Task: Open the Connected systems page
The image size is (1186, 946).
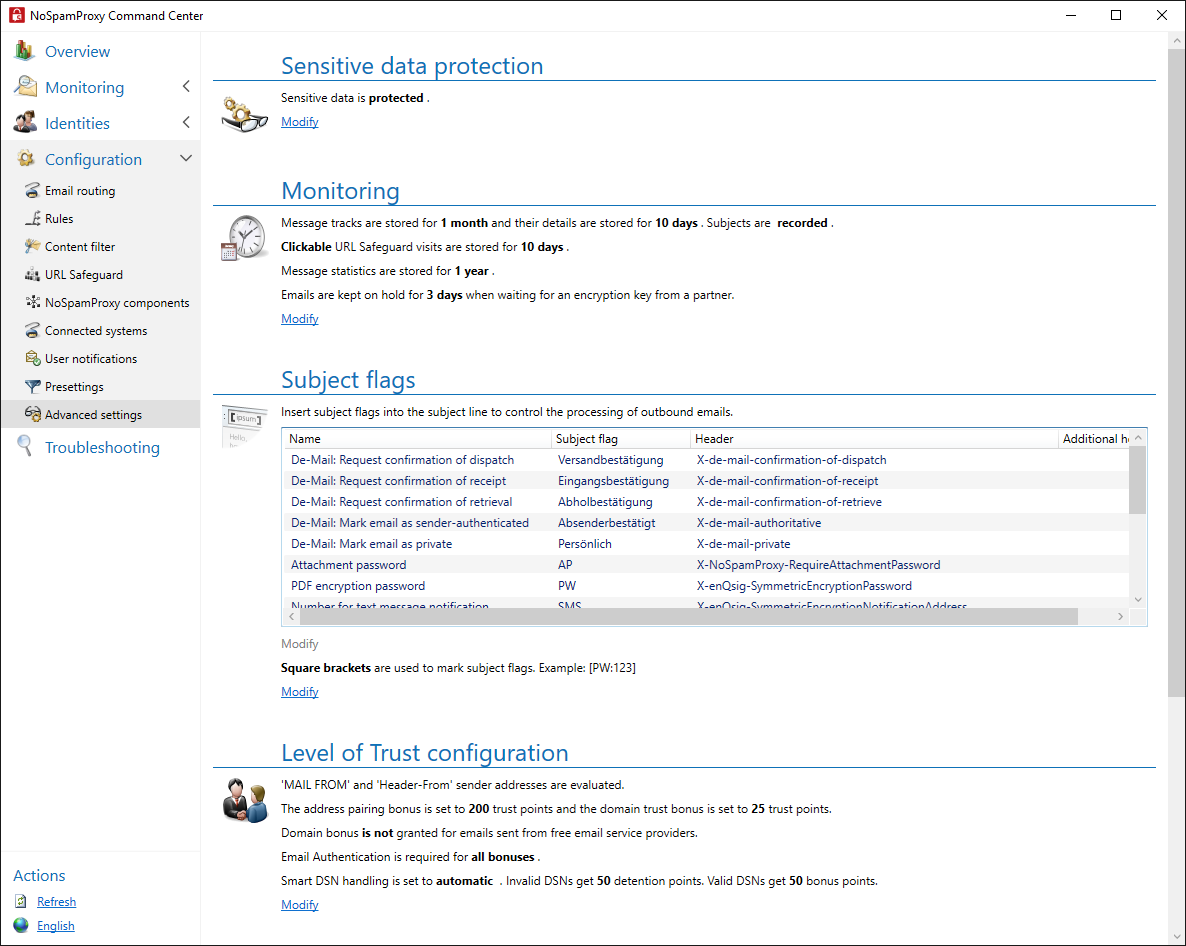Action: coord(96,330)
